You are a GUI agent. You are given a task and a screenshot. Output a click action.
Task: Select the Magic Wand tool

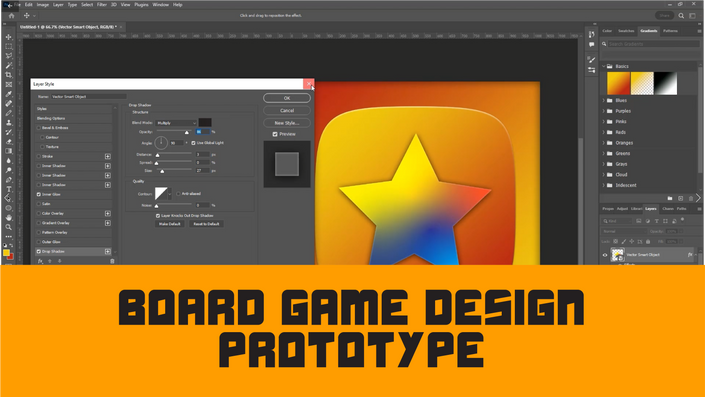click(x=9, y=65)
